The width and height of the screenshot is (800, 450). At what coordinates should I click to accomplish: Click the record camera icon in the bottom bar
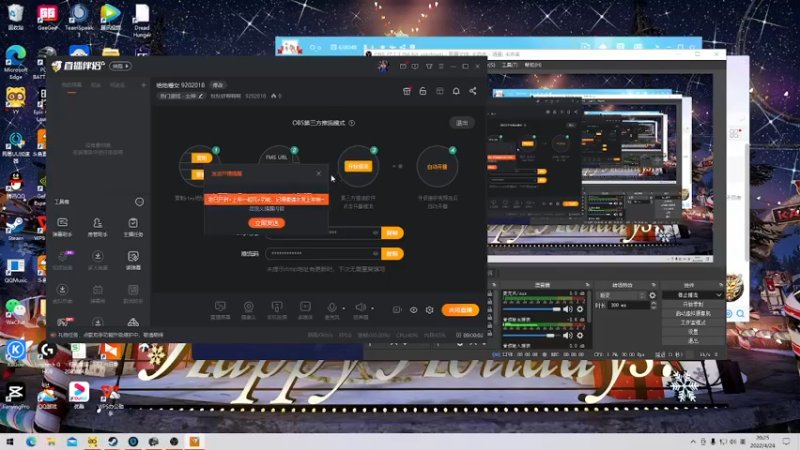(x=397, y=310)
